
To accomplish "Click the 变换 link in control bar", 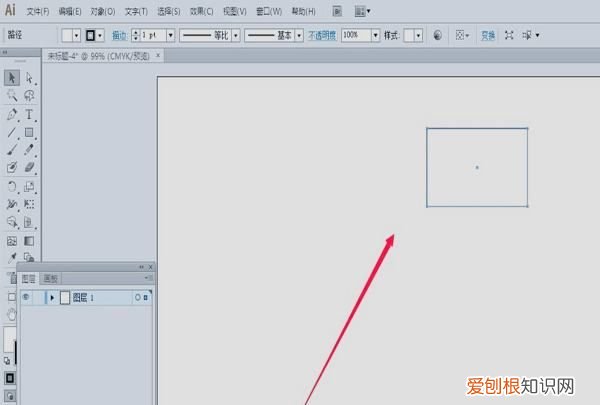I will tap(488, 35).
